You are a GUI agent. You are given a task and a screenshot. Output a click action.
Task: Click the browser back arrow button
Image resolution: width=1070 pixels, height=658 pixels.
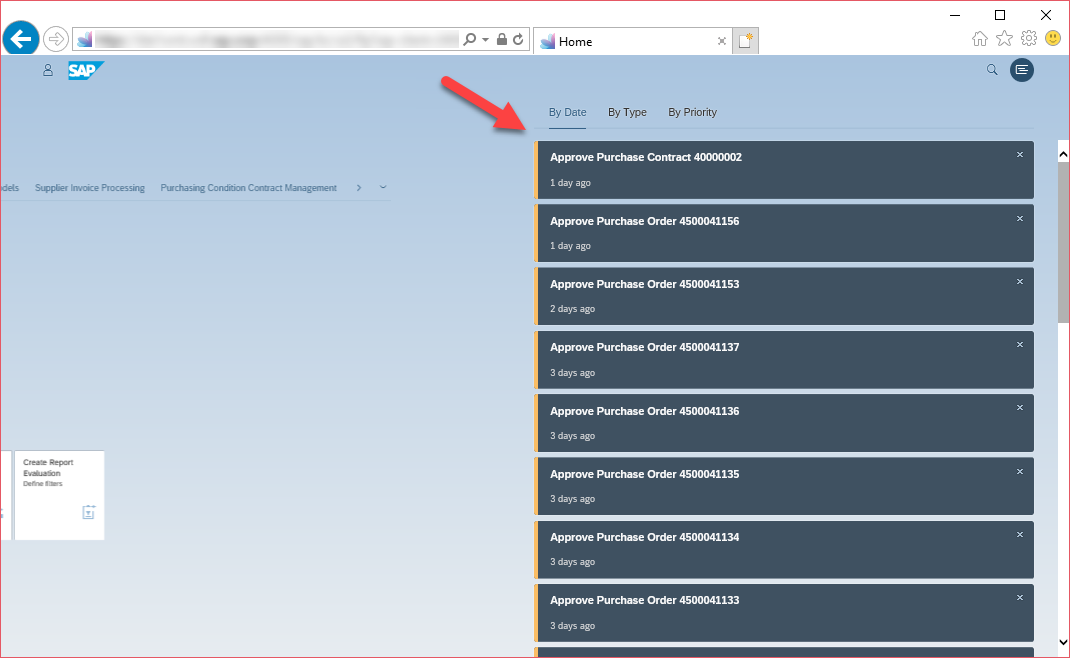(x=21, y=38)
